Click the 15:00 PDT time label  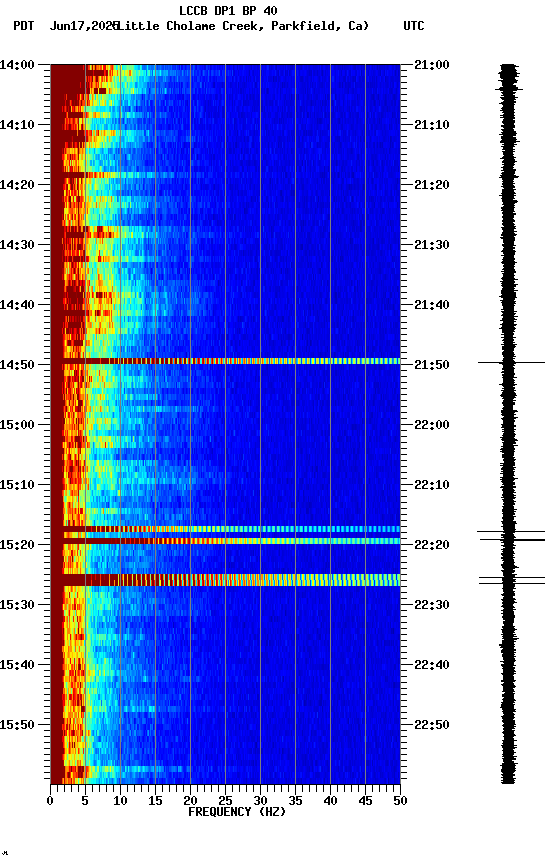[17, 425]
